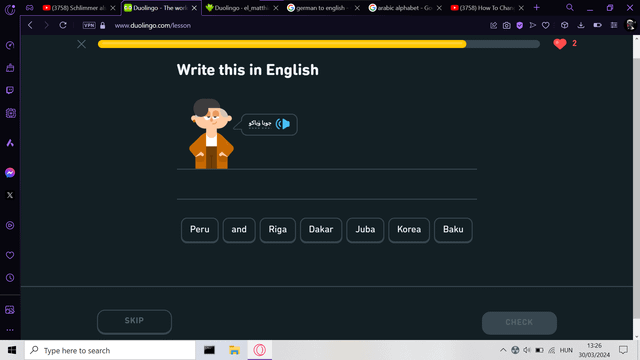The width and height of the screenshot is (640, 360).
Task: Click the CHECK button
Action: [x=519, y=322]
